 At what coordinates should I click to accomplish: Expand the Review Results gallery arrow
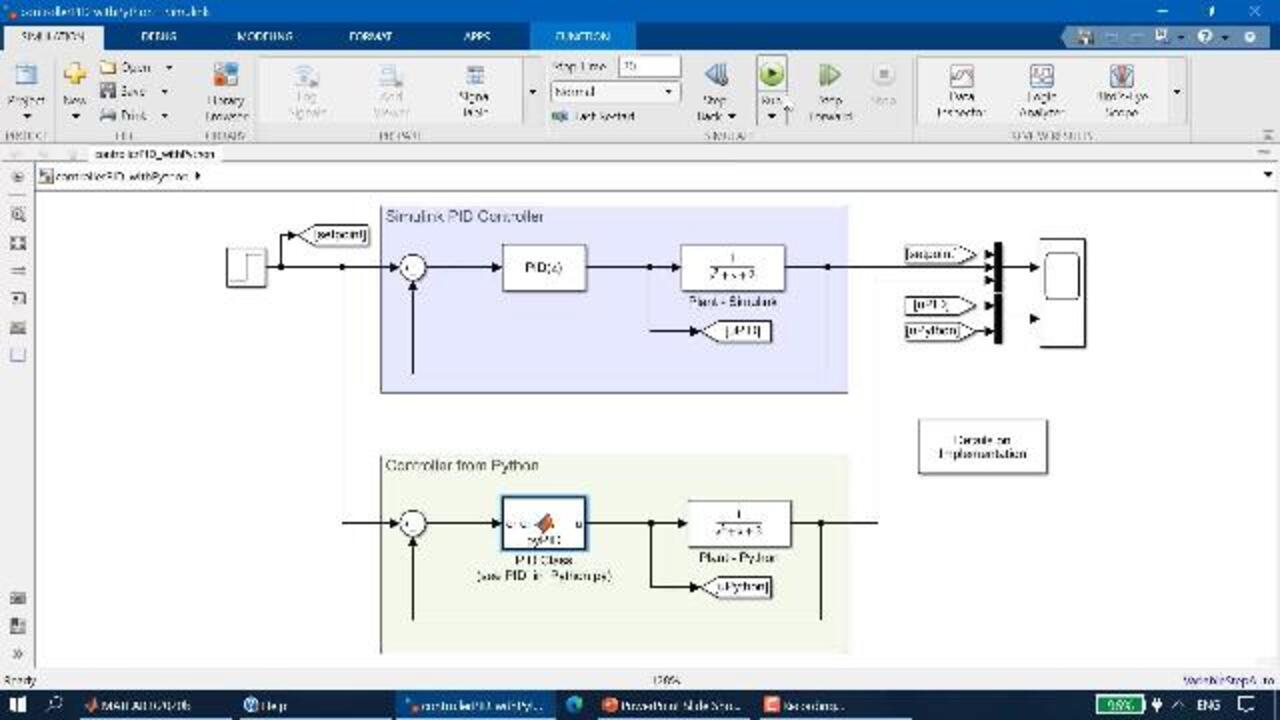click(1176, 92)
